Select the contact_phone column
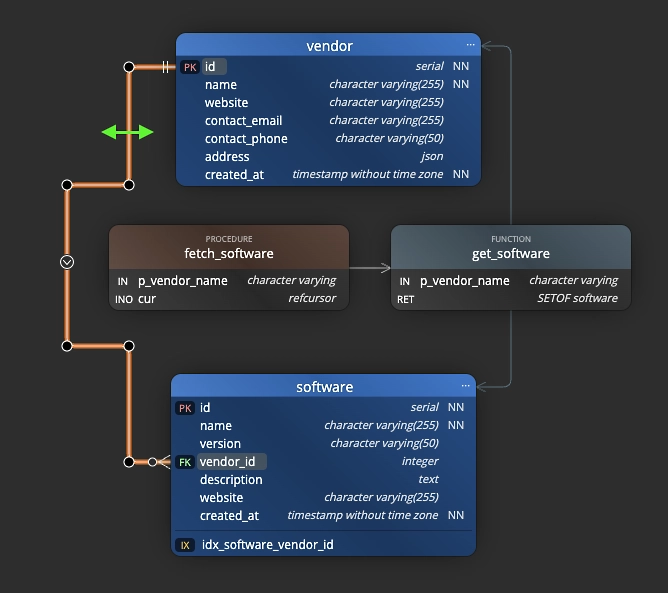The image size is (668, 593). point(328,138)
